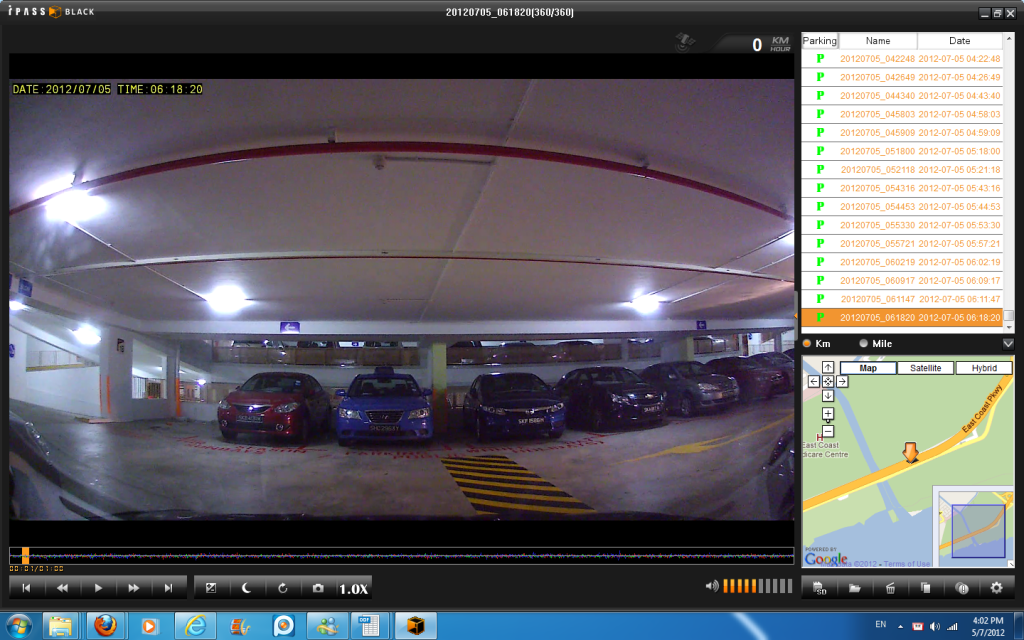
Task: Open the settings gear in viewer
Action: tap(996, 588)
